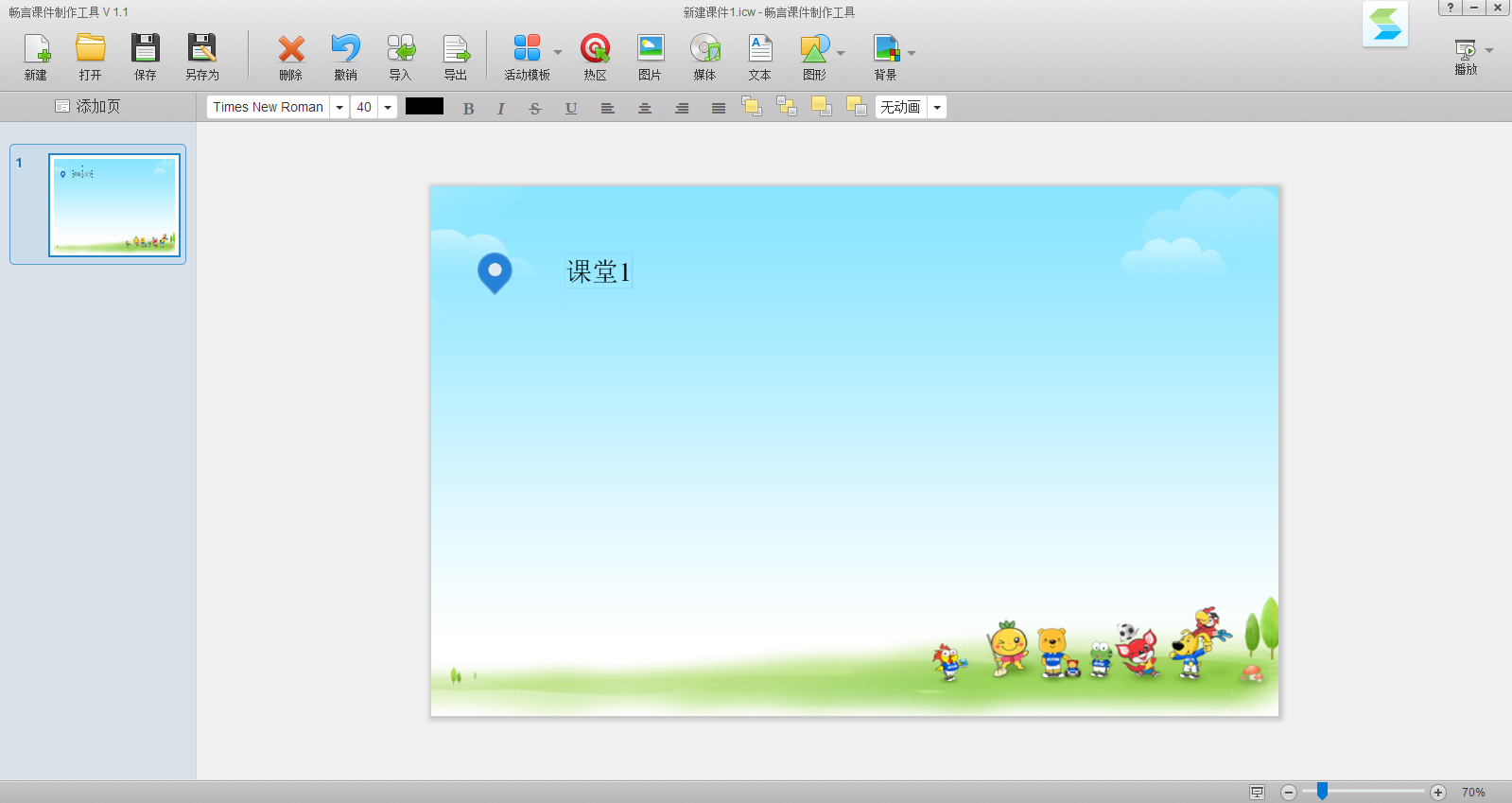The height and width of the screenshot is (803, 1512).
Task: Toggle underline formatting
Action: coord(571,108)
